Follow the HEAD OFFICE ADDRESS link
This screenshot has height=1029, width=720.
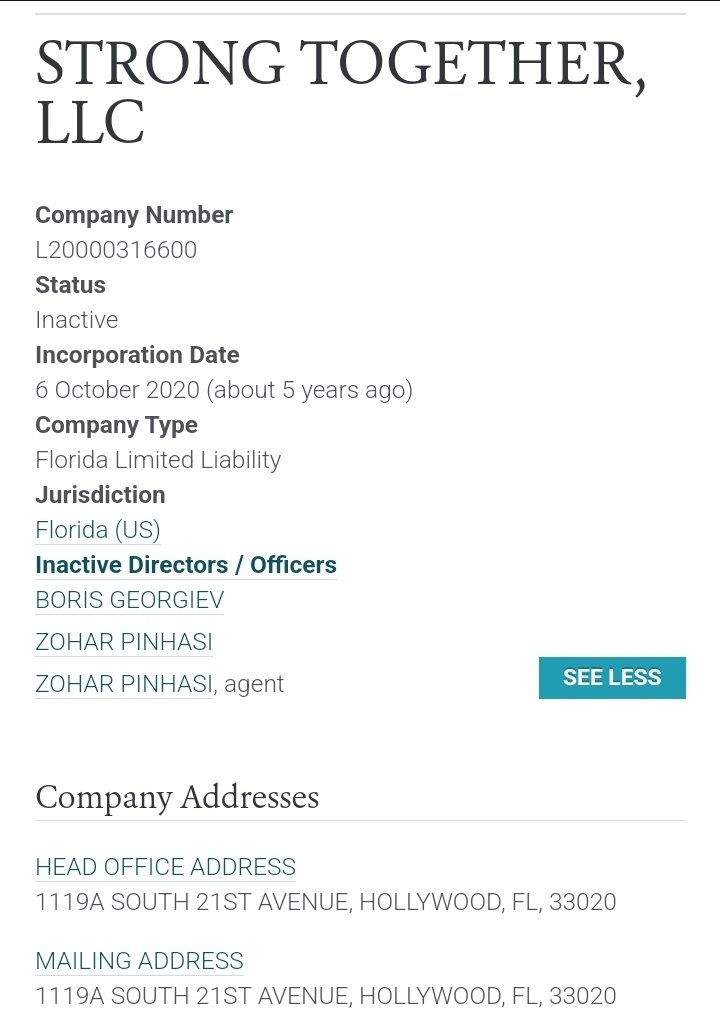click(x=166, y=867)
